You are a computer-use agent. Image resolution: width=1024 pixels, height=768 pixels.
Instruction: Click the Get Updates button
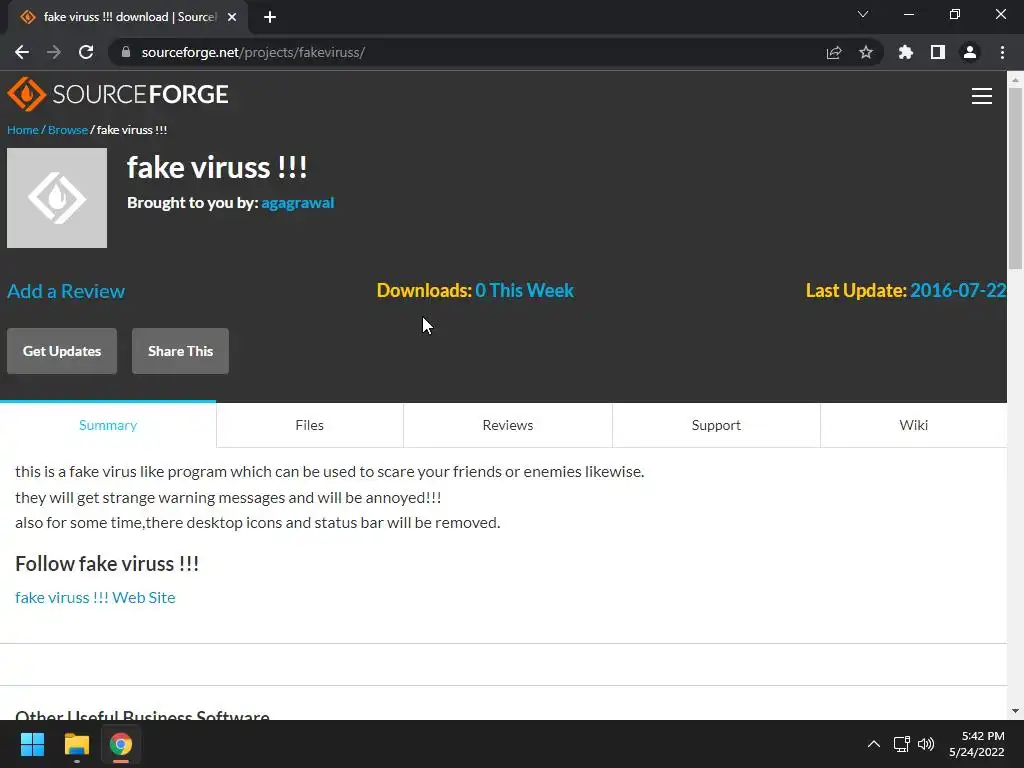pyautogui.click(x=62, y=351)
